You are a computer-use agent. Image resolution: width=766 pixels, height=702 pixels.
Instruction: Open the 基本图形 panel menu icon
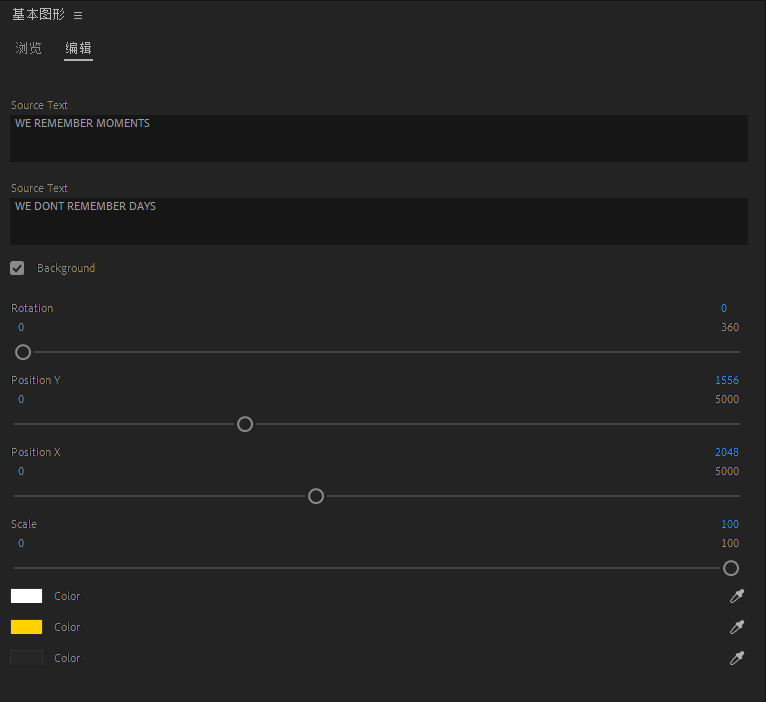coord(78,16)
